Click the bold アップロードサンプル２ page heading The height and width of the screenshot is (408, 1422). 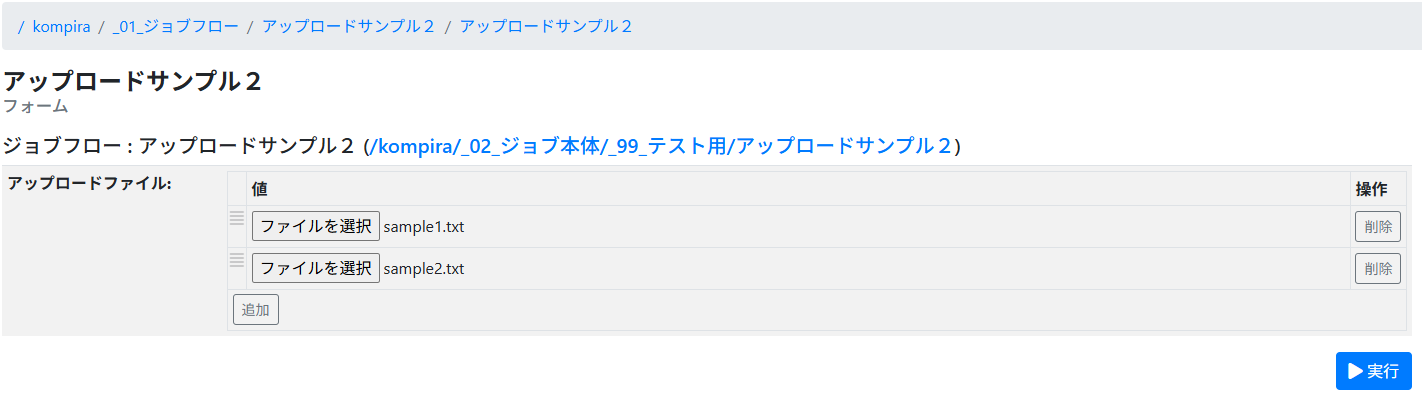[x=132, y=81]
